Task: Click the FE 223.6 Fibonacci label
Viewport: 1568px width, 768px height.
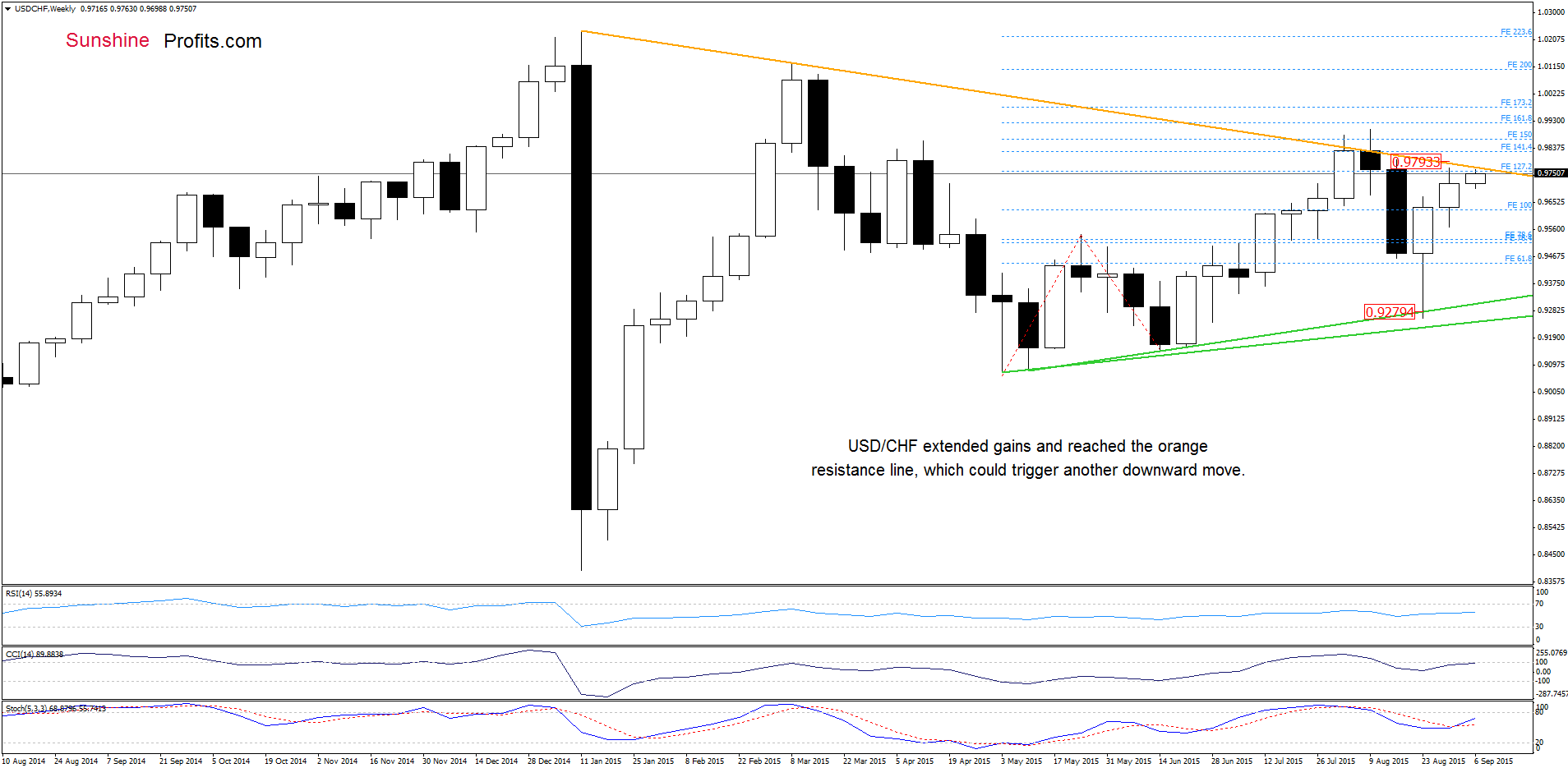Action: coord(1516,32)
